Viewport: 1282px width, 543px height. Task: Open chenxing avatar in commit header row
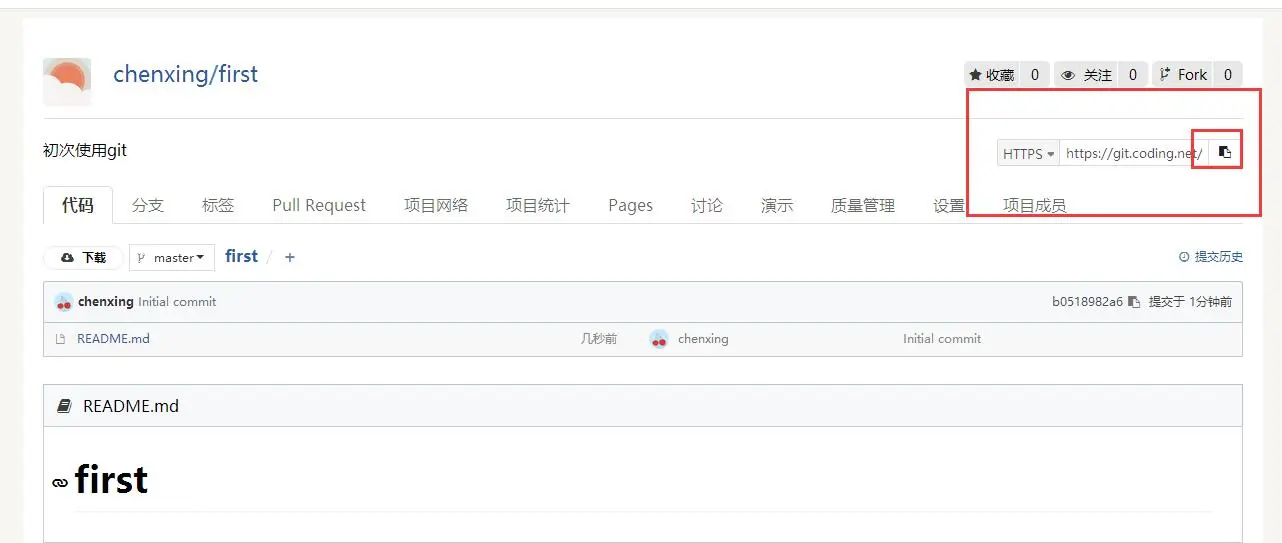tap(64, 302)
